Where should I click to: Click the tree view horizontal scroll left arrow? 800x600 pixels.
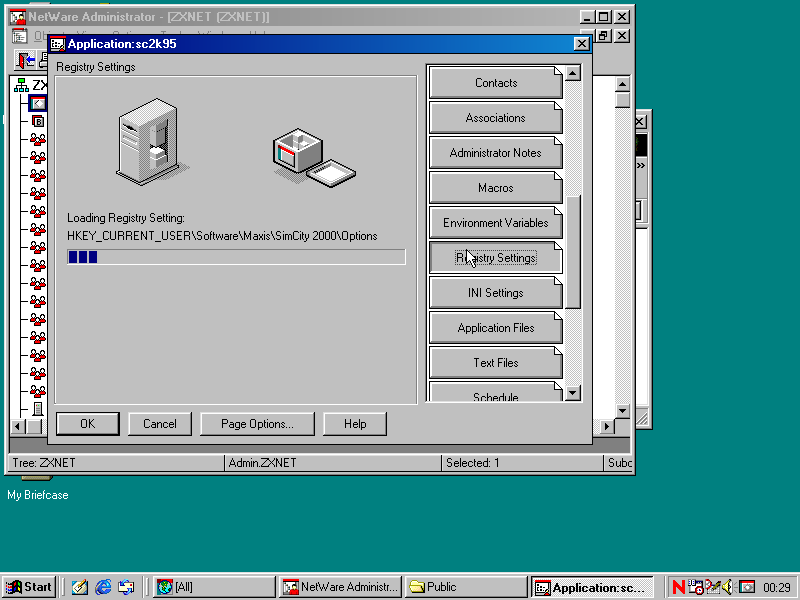tap(18, 426)
